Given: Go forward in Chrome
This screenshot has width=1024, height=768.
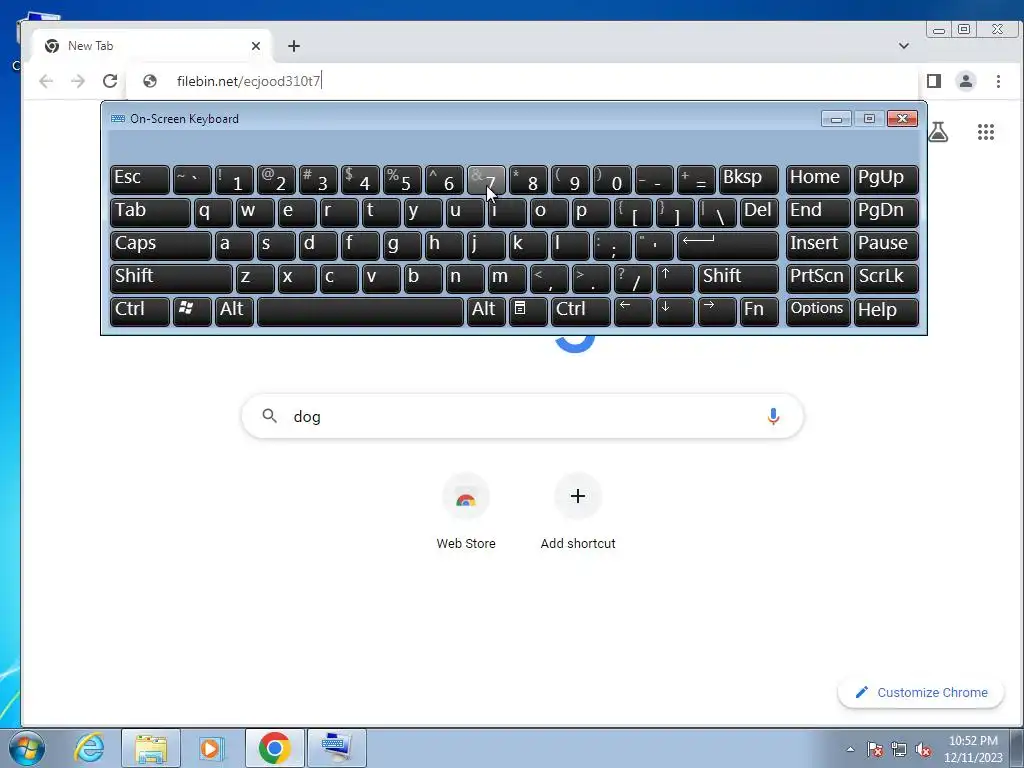Looking at the screenshot, I should pyautogui.click(x=78, y=81).
